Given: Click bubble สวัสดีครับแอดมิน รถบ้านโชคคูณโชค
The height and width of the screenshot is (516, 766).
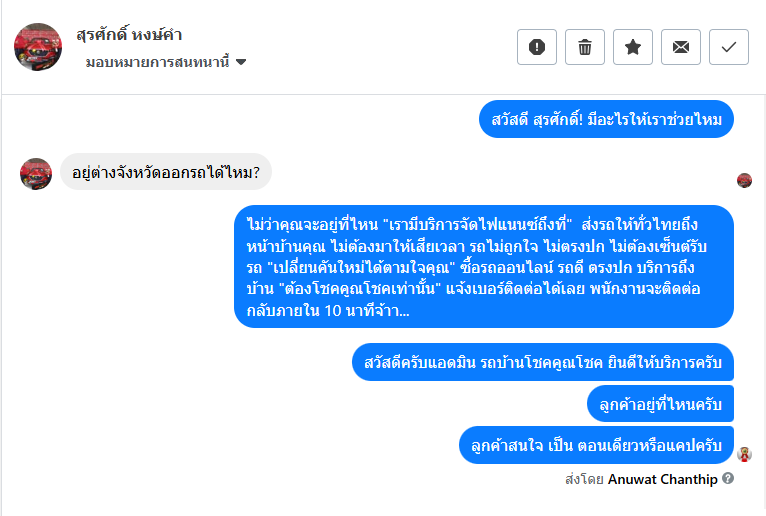Looking at the screenshot, I should tap(543, 361).
